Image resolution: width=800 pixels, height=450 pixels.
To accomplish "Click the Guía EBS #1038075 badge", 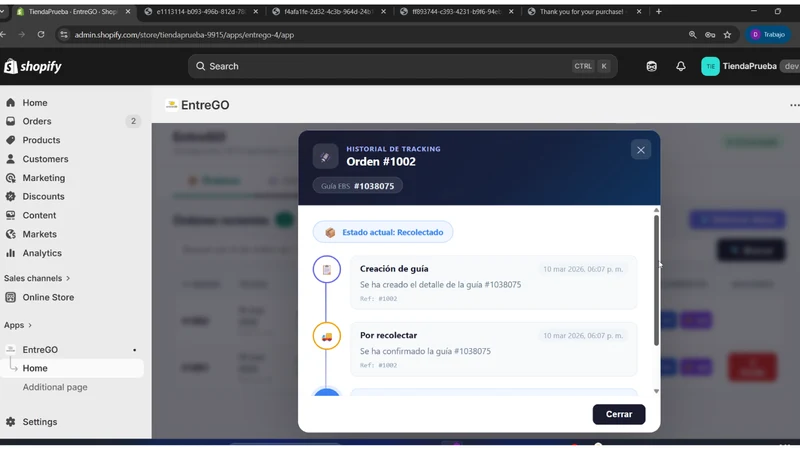I will (x=358, y=186).
